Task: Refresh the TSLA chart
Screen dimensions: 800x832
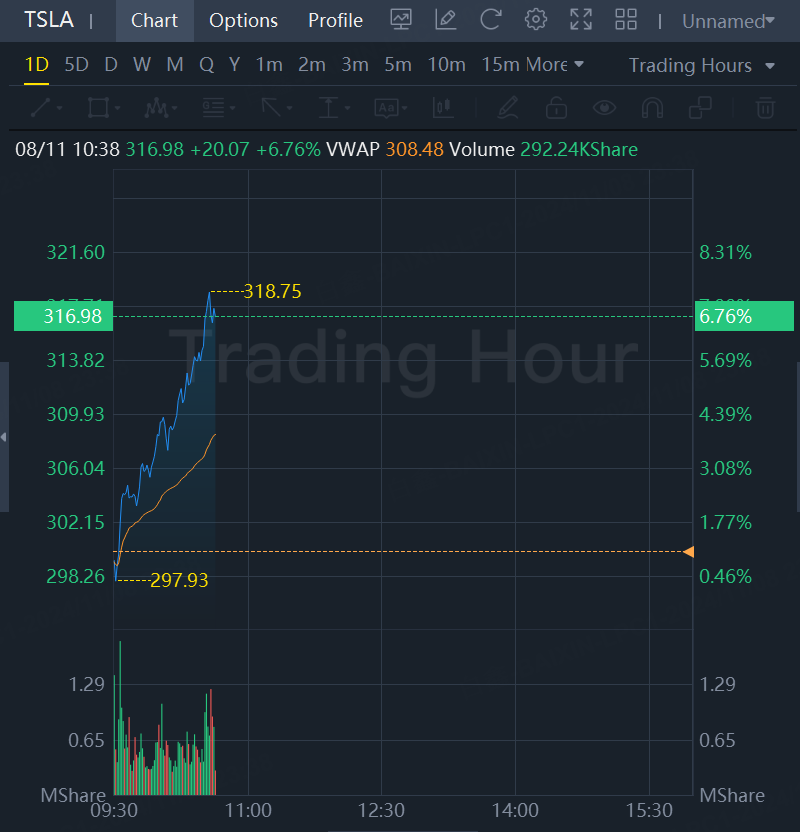Action: (491, 20)
